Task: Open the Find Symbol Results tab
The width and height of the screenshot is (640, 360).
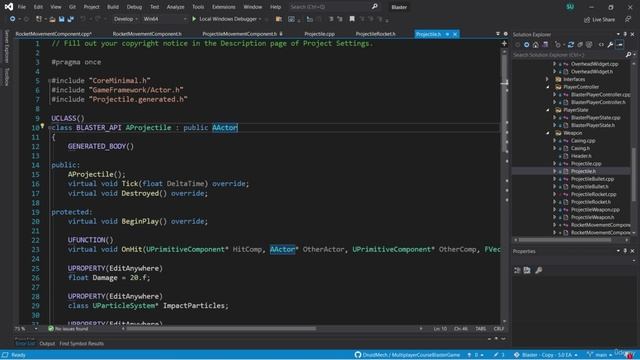Action: [81, 344]
